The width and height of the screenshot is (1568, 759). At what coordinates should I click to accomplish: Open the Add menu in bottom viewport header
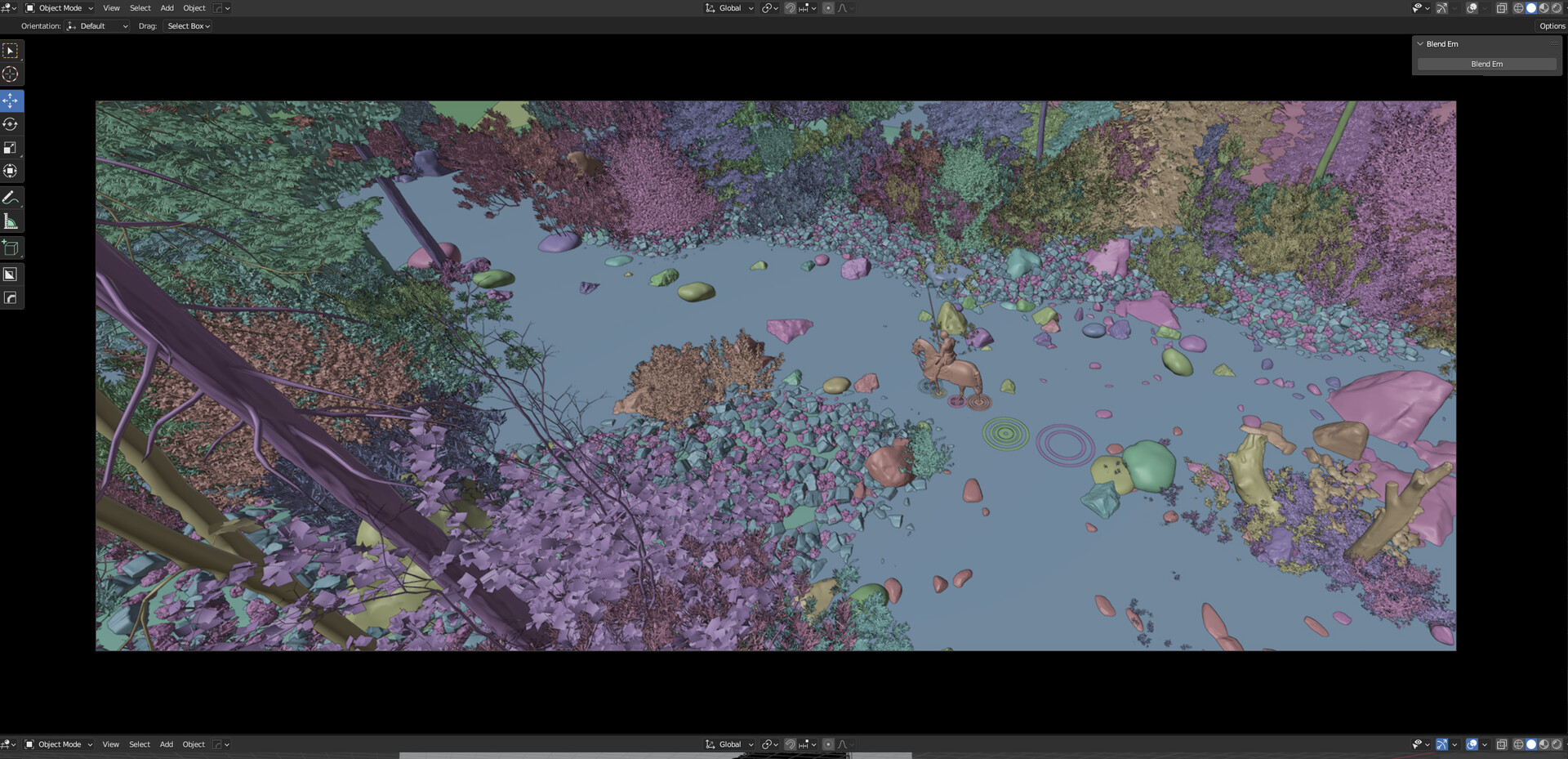click(x=166, y=744)
